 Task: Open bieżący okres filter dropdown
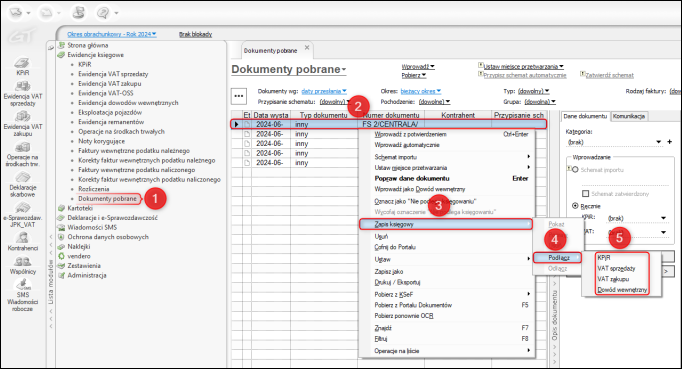coord(421,91)
